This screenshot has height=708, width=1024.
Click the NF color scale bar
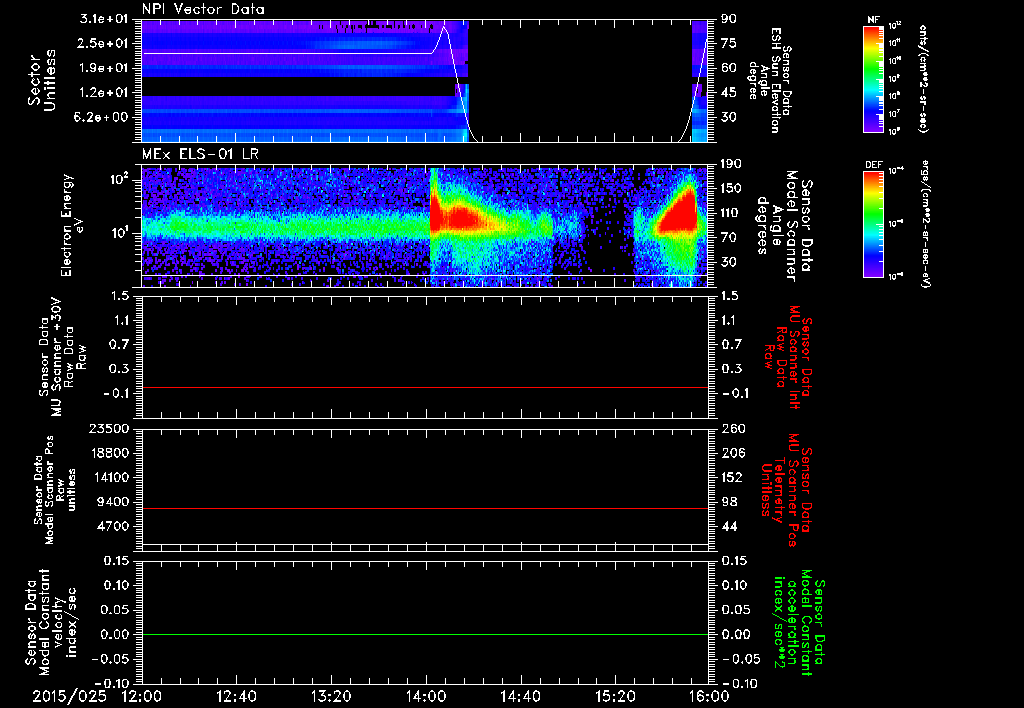874,78
